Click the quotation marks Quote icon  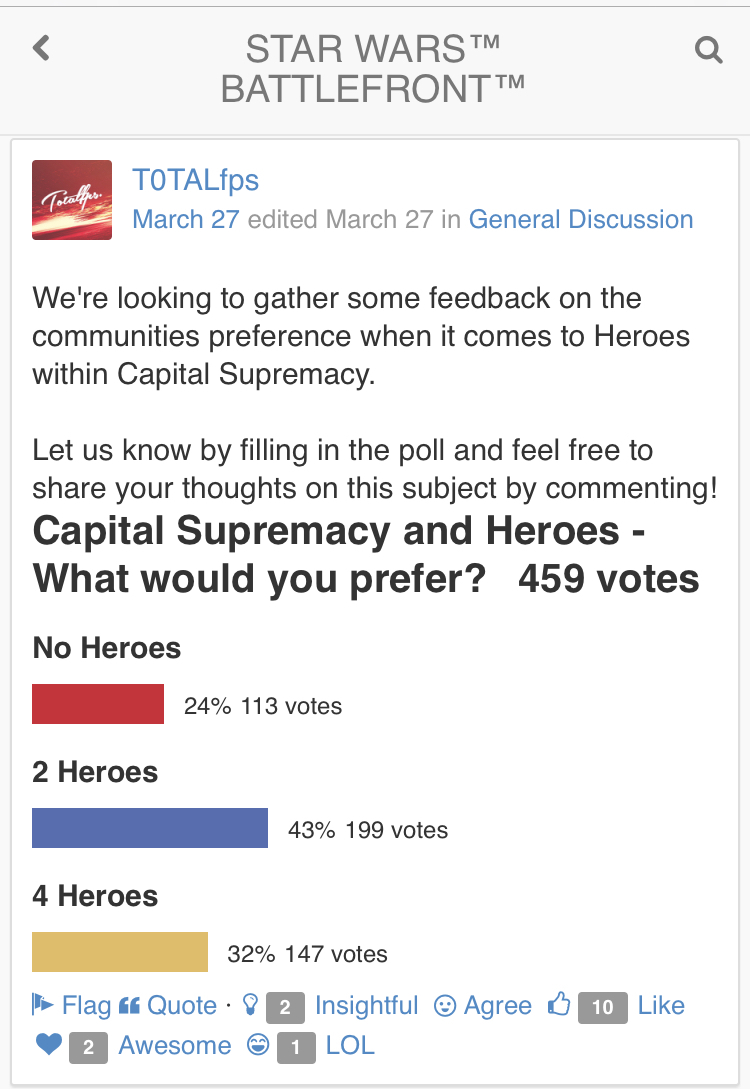click(x=130, y=1005)
